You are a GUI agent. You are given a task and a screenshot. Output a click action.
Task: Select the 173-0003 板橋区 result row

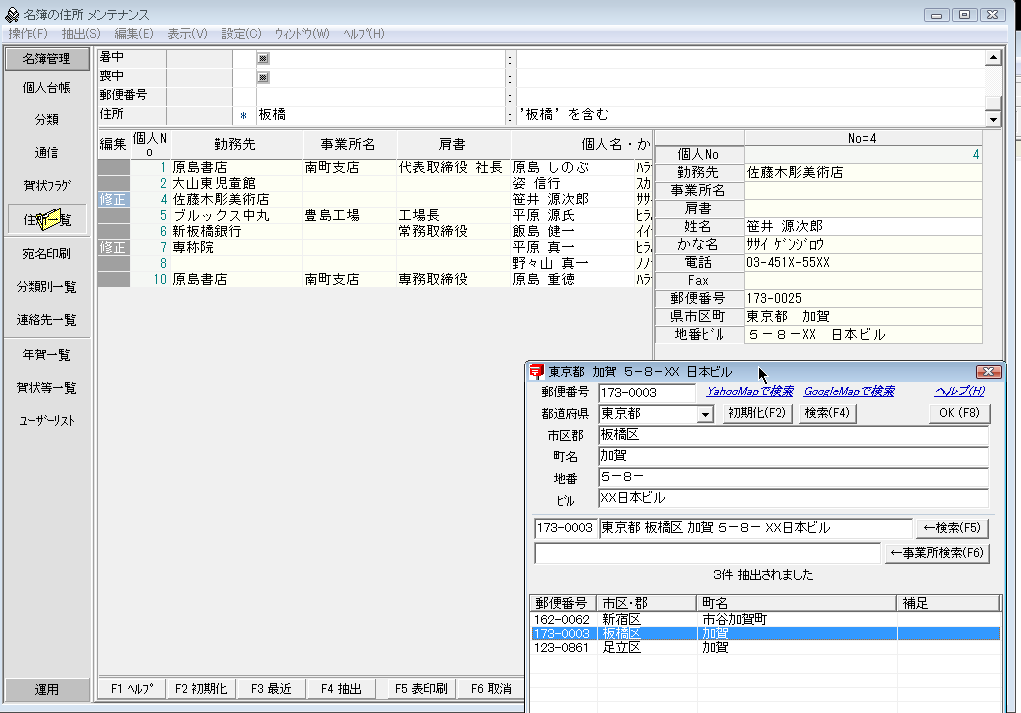765,634
